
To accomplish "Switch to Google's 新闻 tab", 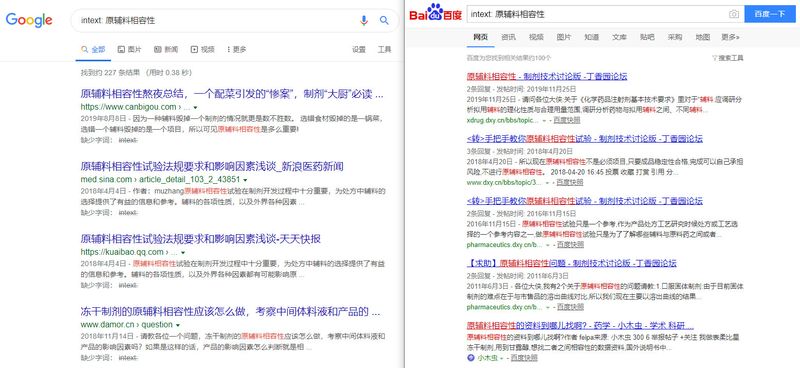I will [166, 50].
